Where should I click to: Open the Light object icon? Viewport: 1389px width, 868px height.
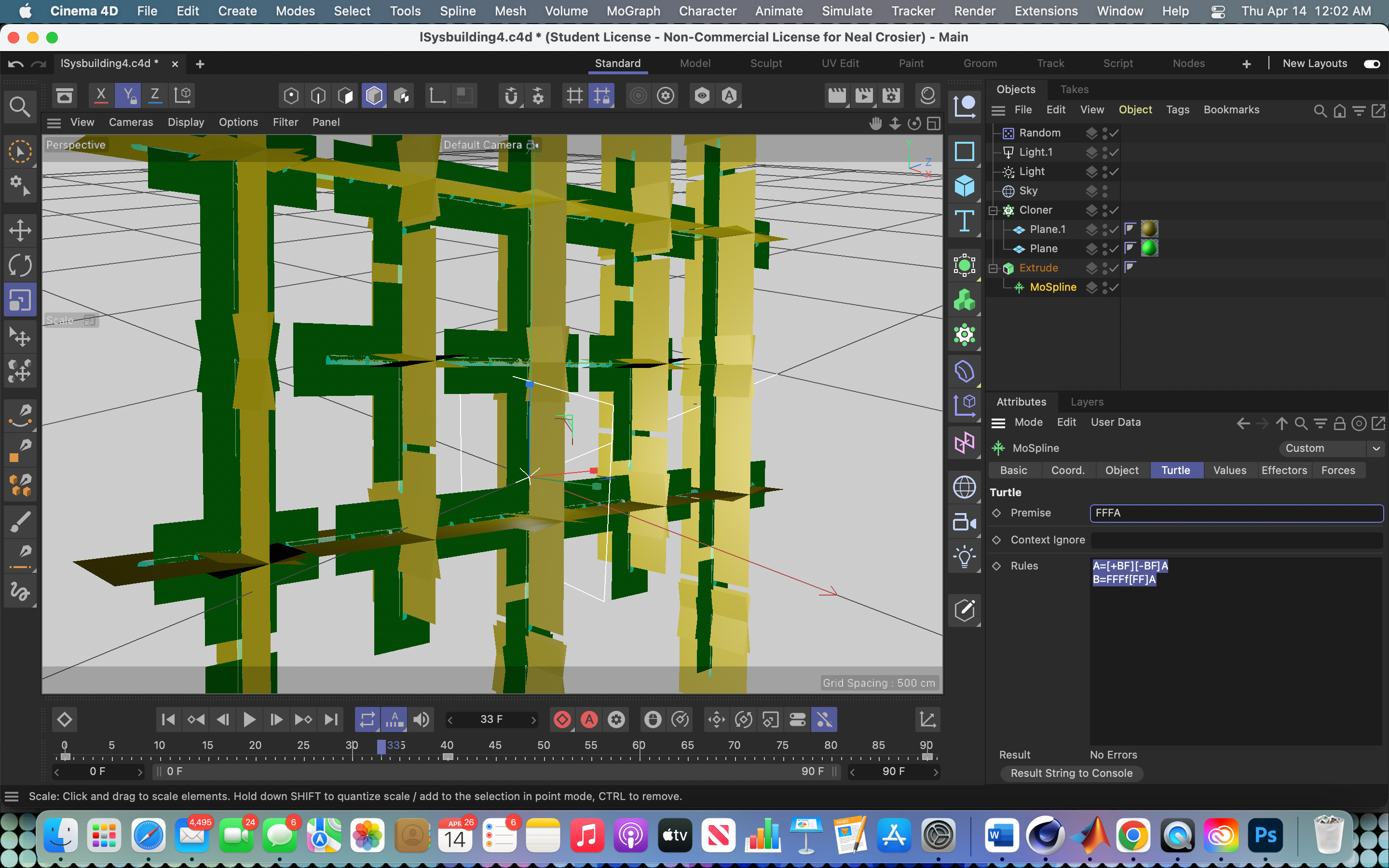(x=964, y=556)
